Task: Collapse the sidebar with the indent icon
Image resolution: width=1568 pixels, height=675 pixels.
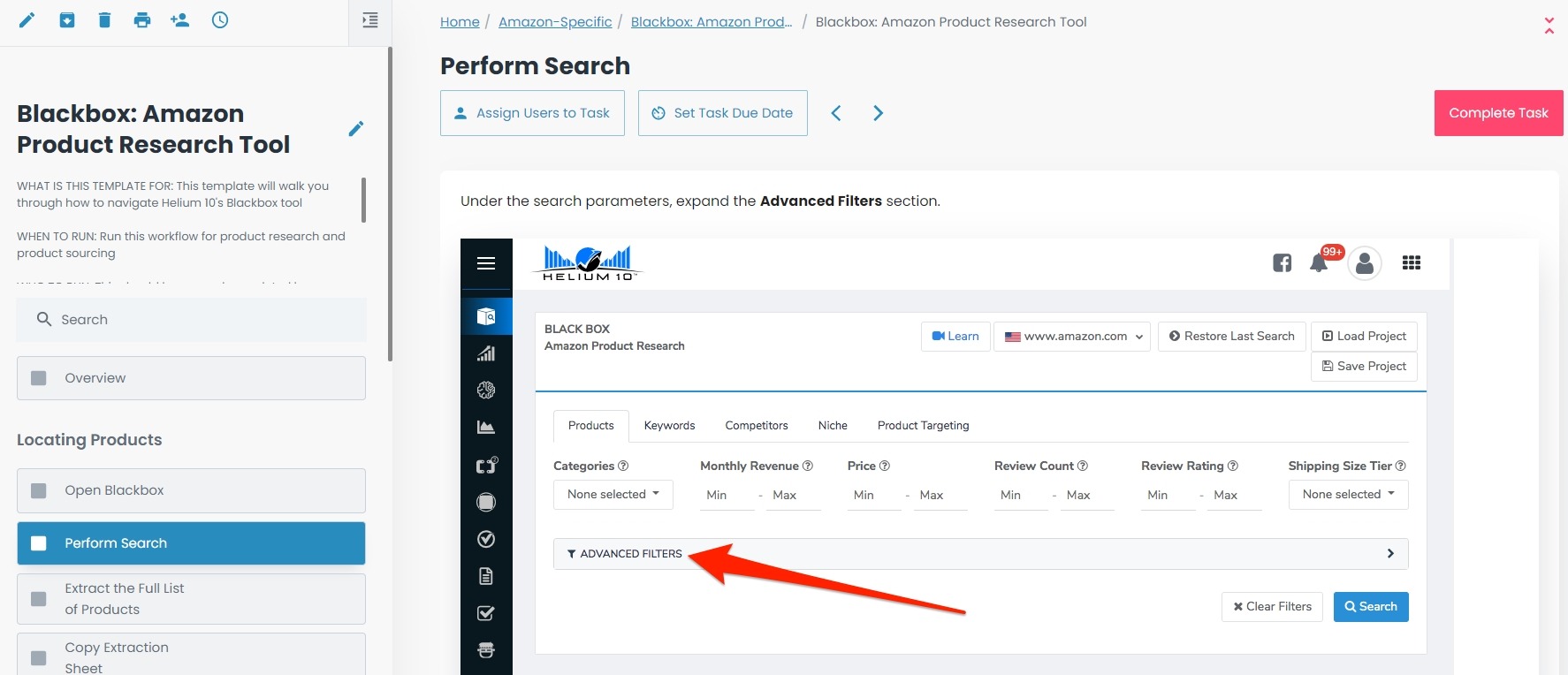Action: point(370,20)
